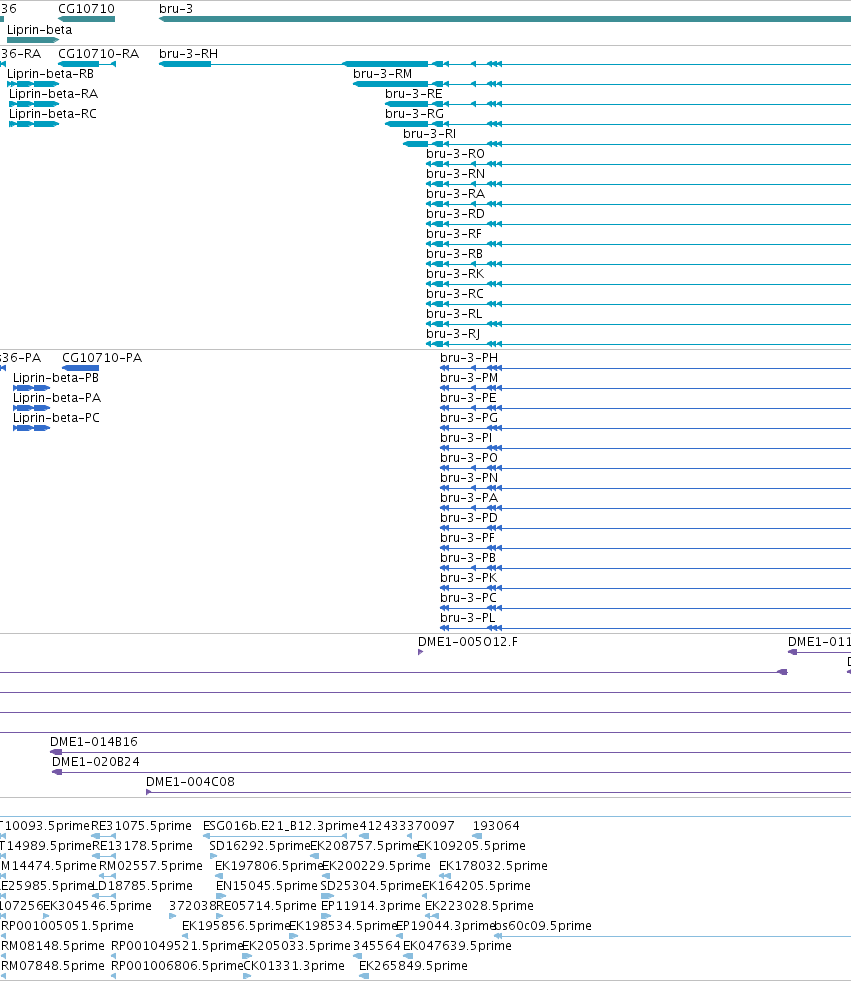Click the bru-3-RH exon block
Screen dimensions: 851x981
click(x=185, y=64)
